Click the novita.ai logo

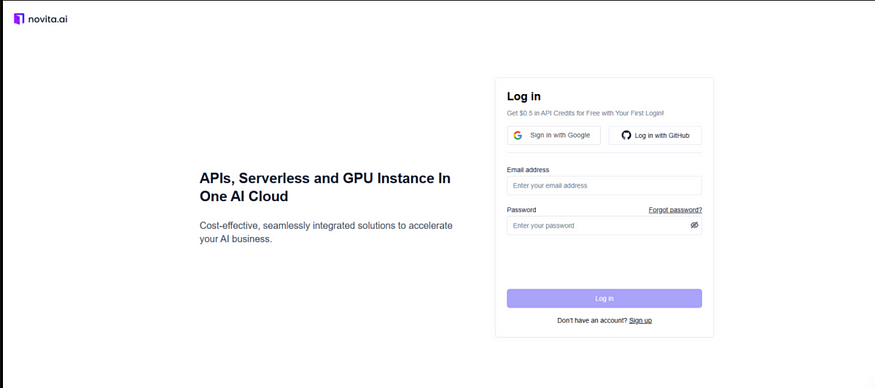click(x=41, y=19)
